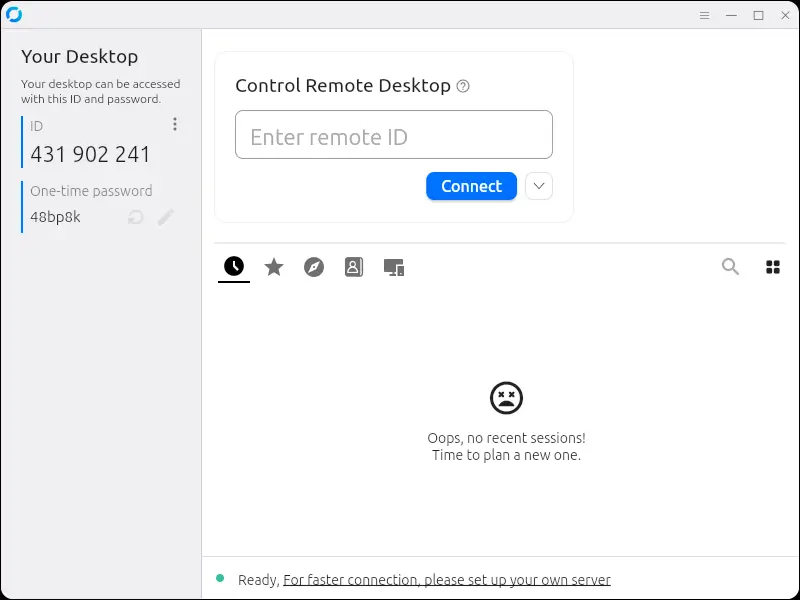
Task: Open the set up your own server link
Action: click(446, 579)
